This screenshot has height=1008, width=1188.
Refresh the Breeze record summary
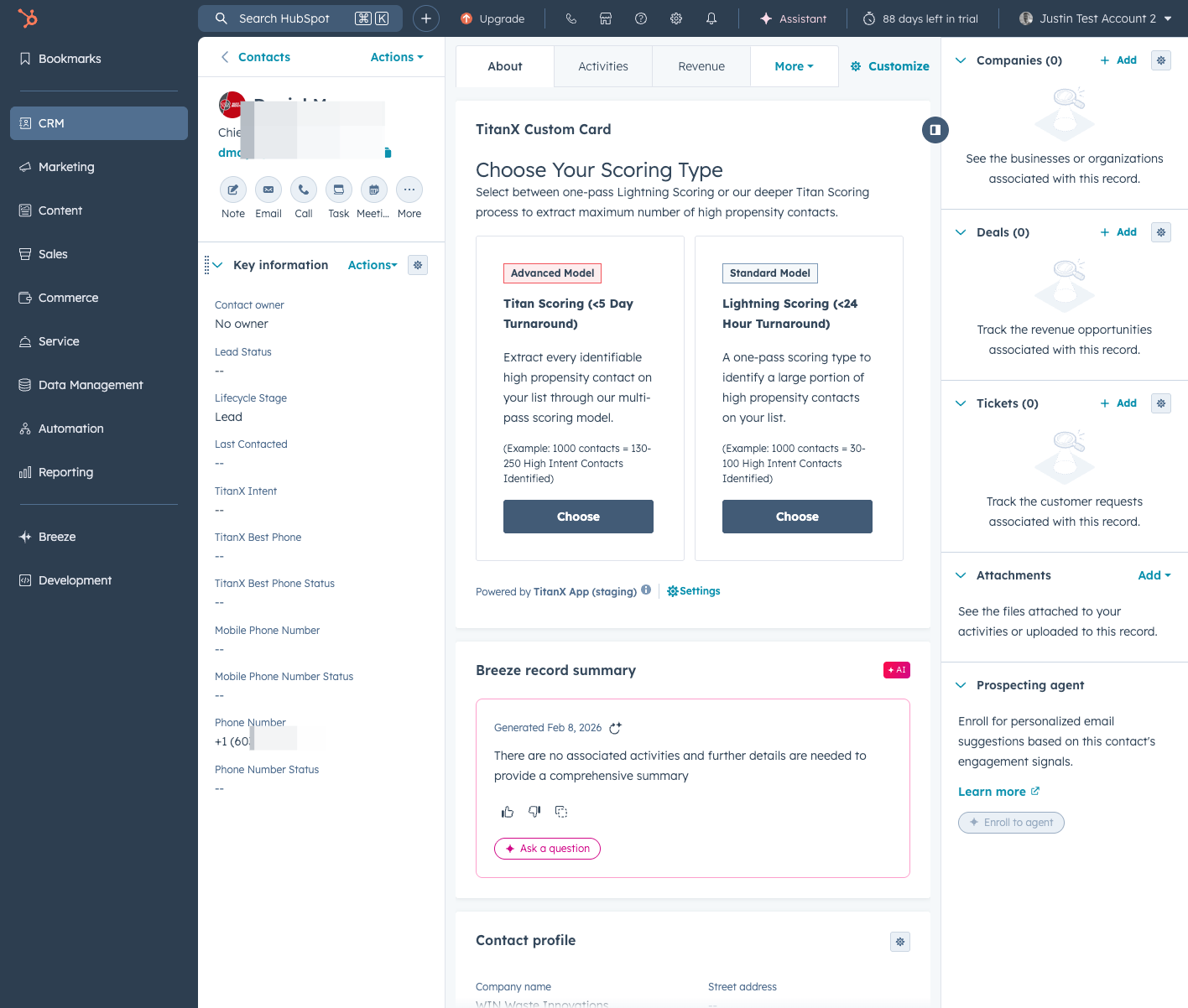pyautogui.click(x=615, y=728)
